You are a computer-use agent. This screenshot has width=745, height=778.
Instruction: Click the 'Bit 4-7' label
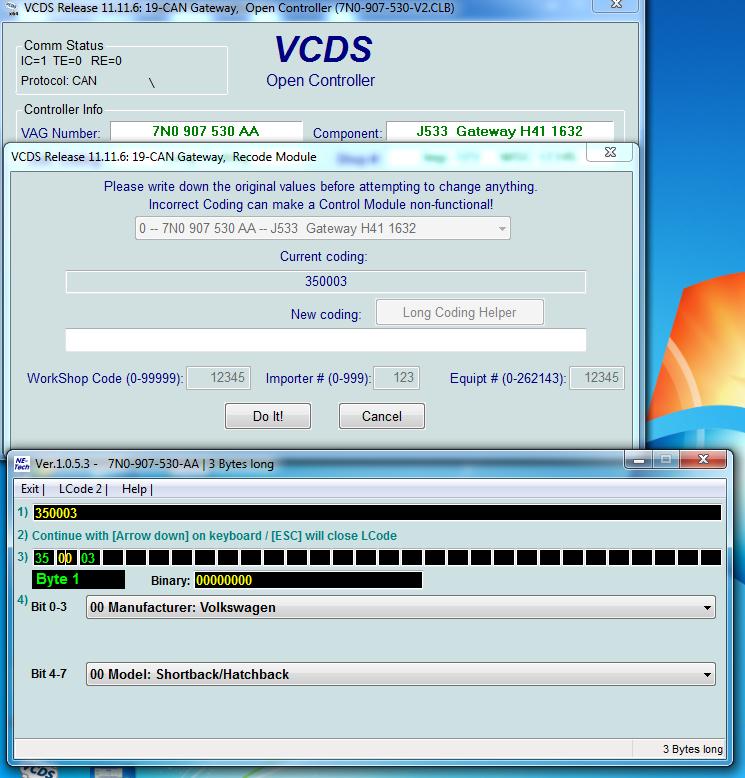click(x=49, y=674)
